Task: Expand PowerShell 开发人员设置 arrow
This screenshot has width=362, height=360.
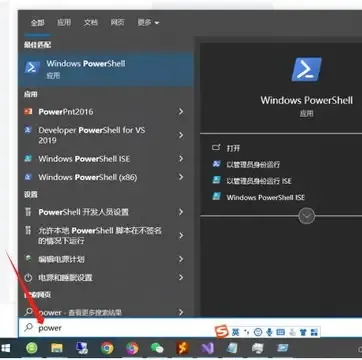Action: 181,212
